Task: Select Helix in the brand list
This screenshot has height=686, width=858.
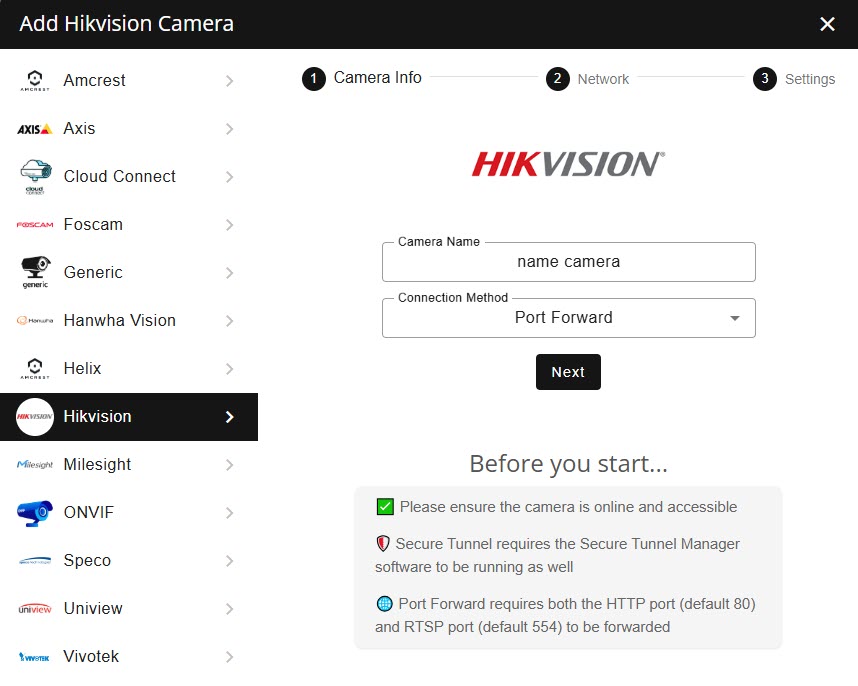Action: point(129,369)
